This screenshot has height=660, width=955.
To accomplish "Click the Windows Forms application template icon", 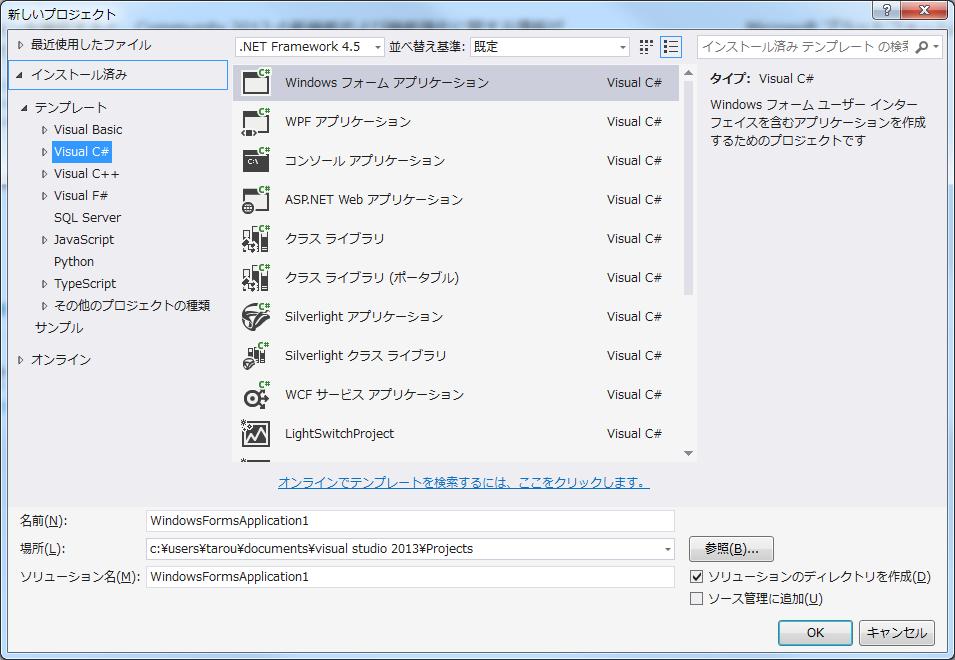I will [x=256, y=82].
